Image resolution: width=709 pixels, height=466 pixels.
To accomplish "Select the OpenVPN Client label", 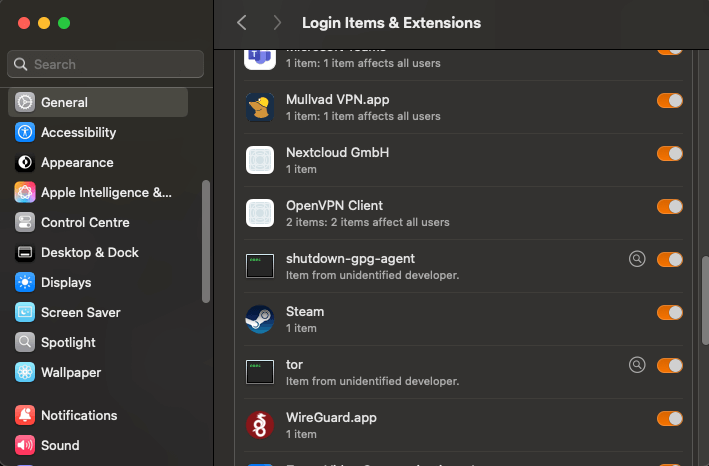I will coord(334,206).
